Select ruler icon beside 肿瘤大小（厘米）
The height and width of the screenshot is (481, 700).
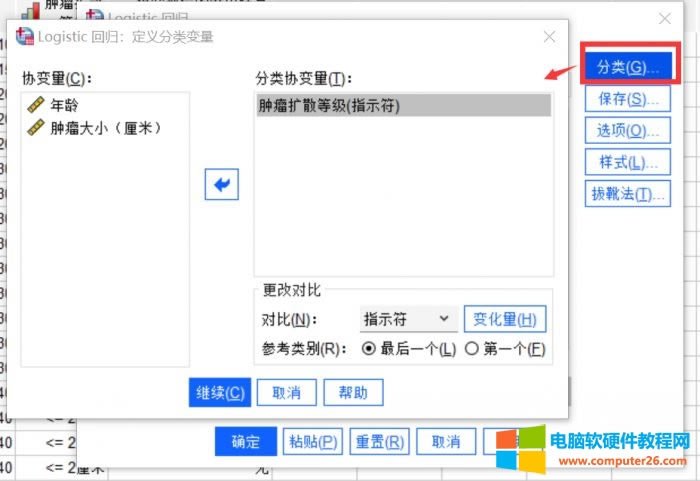[x=36, y=127]
